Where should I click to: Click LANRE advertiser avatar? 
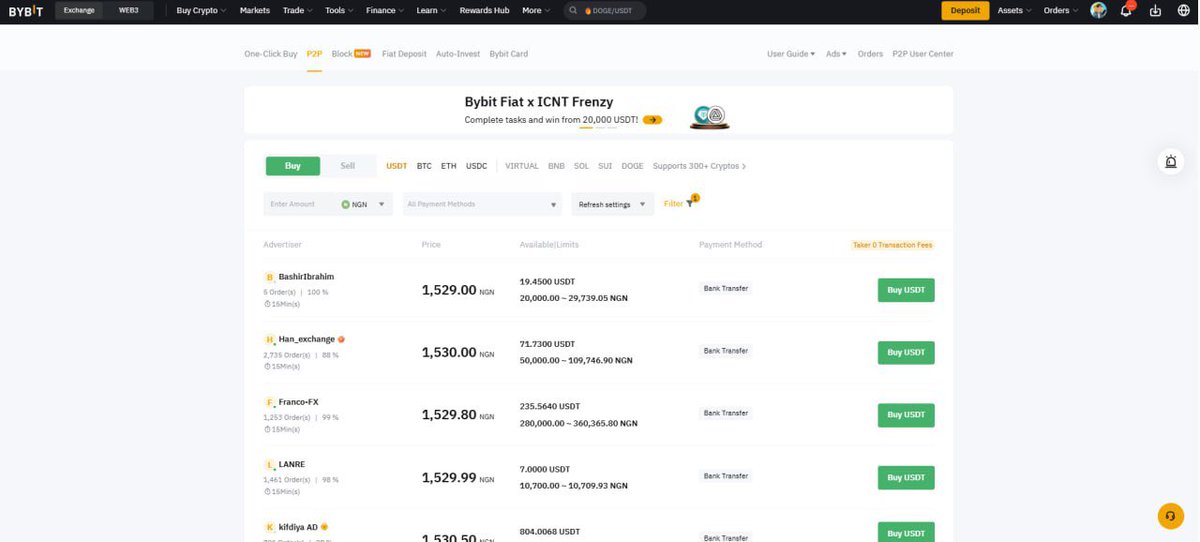pyautogui.click(x=269, y=465)
